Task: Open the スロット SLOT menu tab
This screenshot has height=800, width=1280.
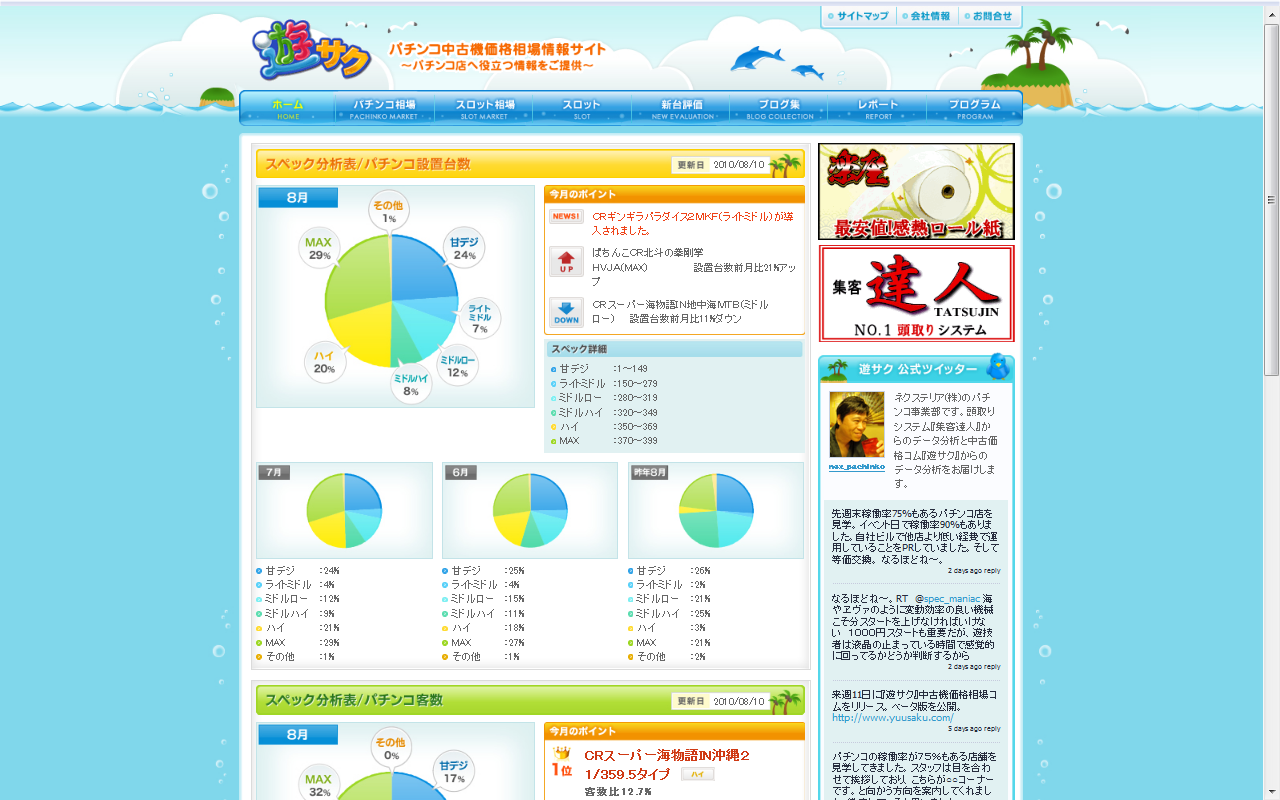Action: [x=582, y=108]
